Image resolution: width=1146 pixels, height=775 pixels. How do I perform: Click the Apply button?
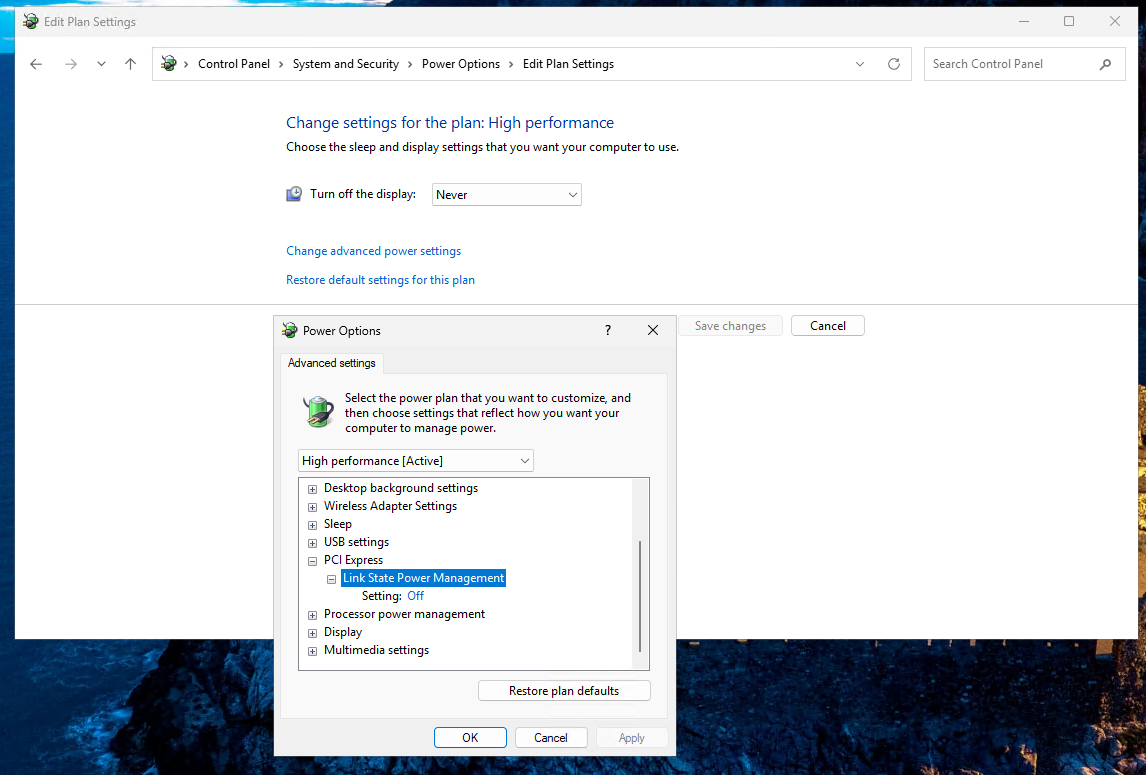pos(631,738)
